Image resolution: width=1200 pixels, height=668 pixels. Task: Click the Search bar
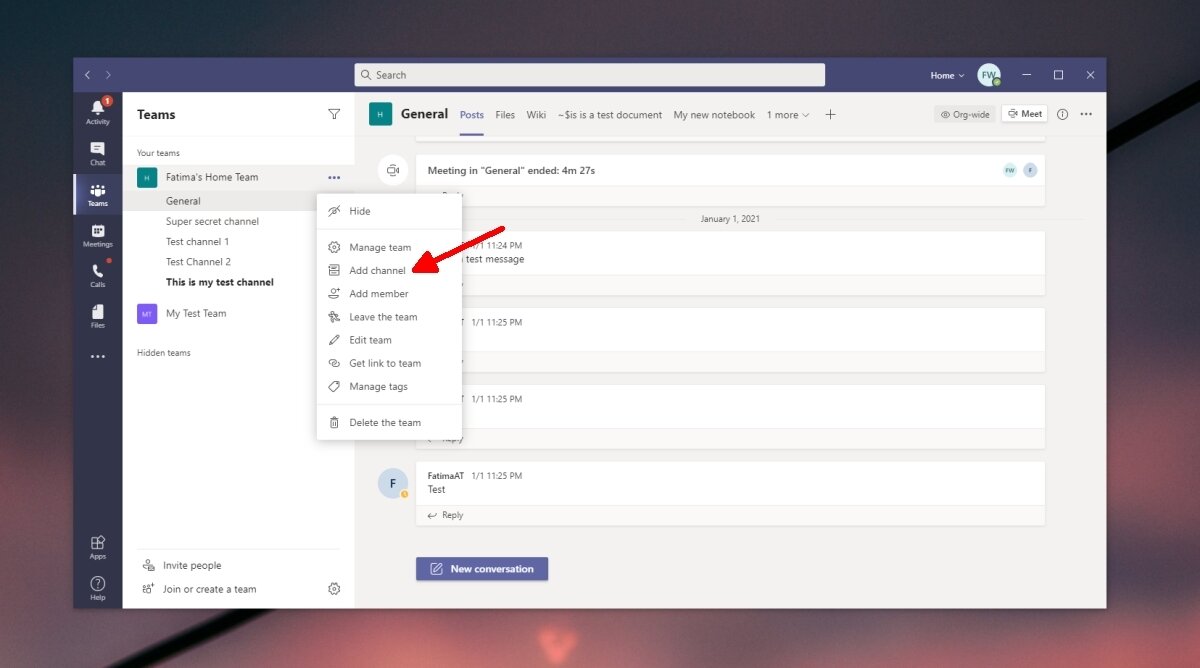(x=589, y=74)
